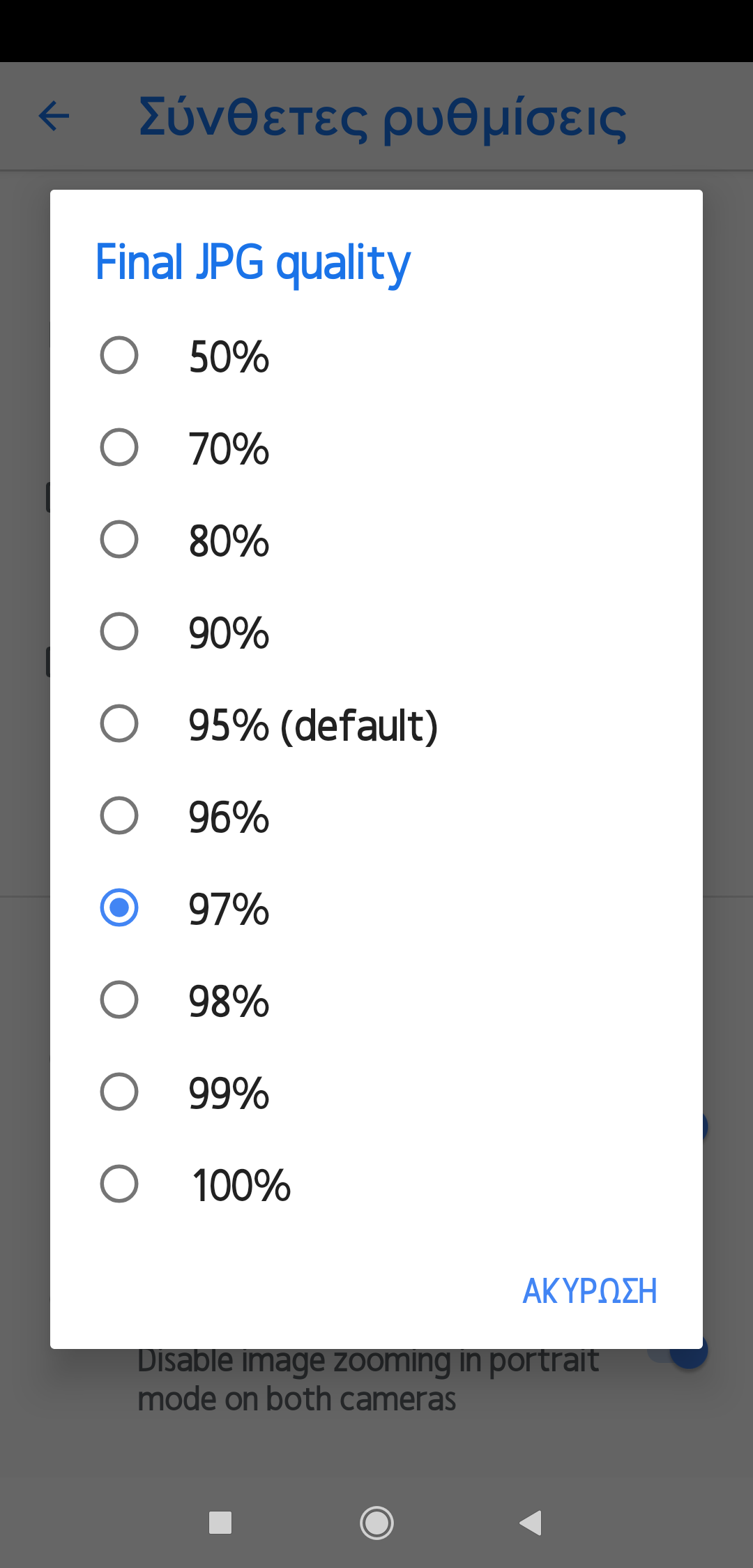Tap the 100% option label text

(x=241, y=1186)
